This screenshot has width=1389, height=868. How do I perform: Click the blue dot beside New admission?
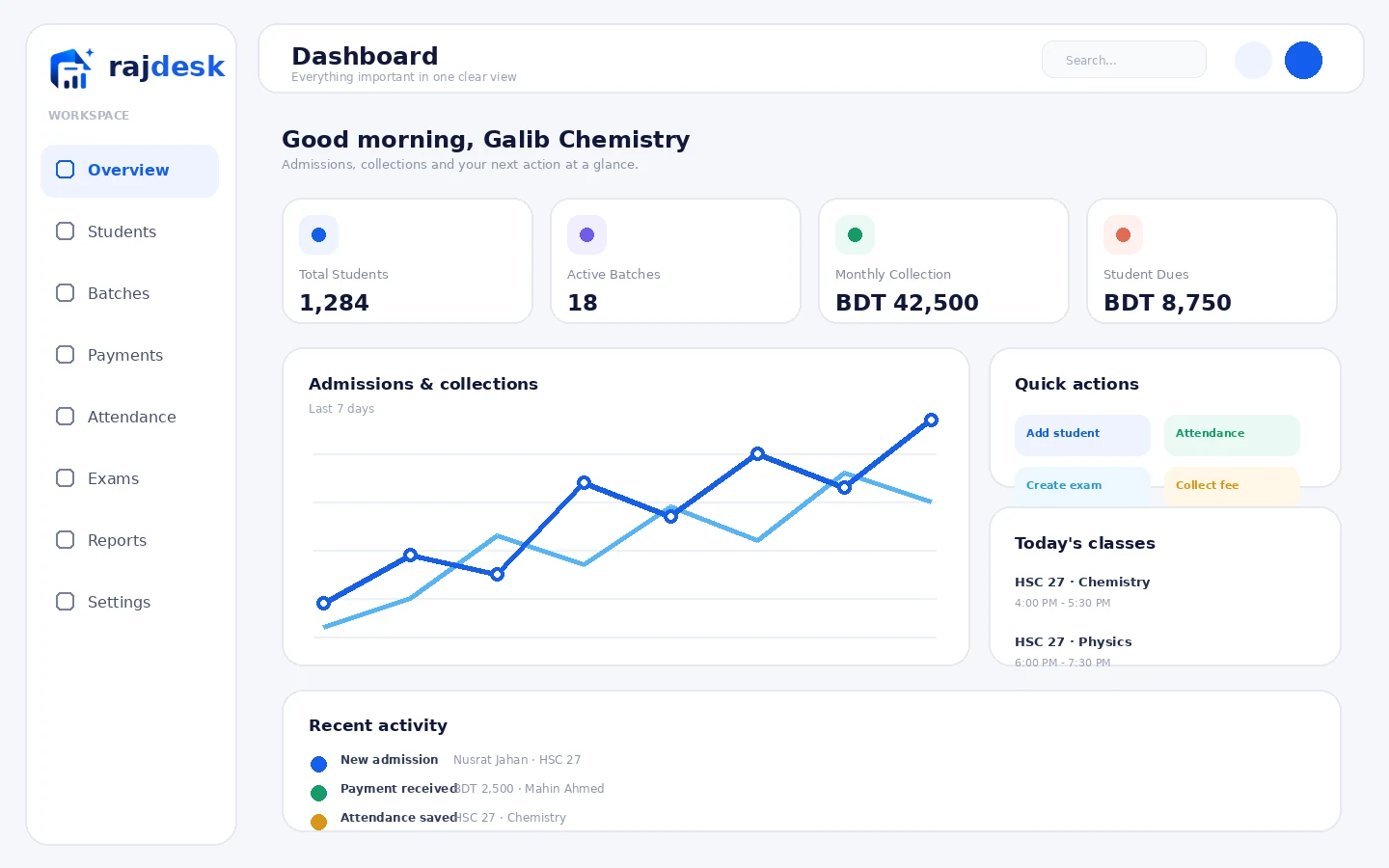click(318, 764)
